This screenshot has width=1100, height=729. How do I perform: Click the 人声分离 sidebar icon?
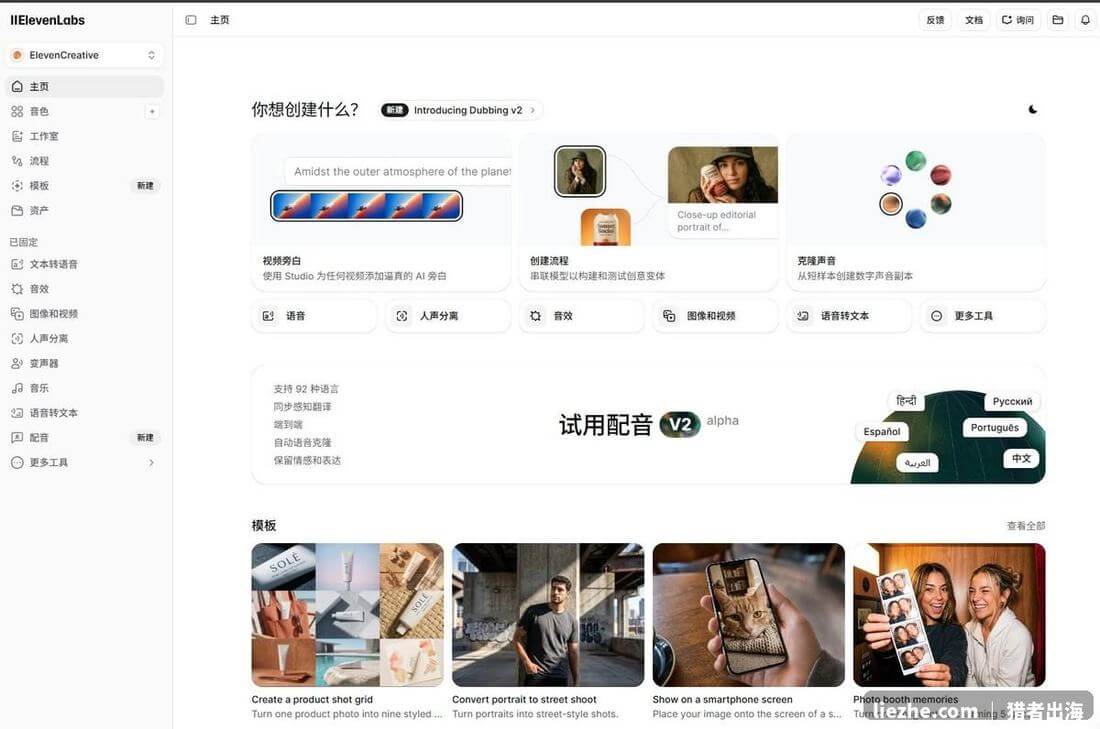(18, 338)
